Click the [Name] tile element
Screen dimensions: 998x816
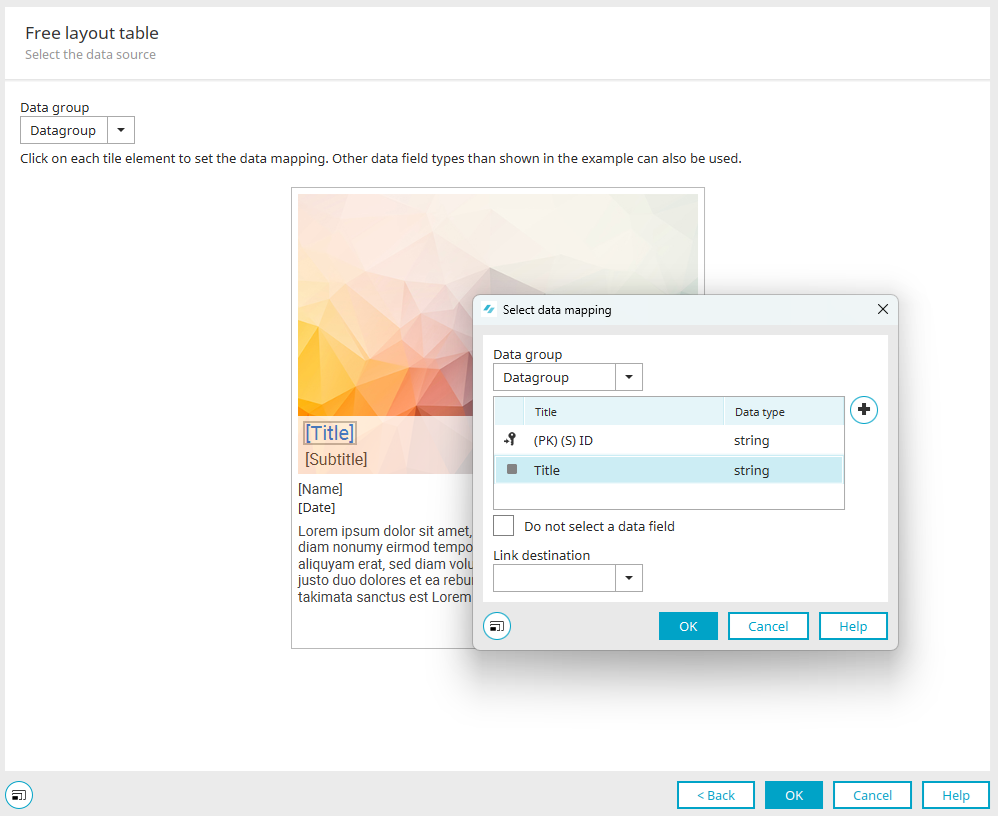320,489
